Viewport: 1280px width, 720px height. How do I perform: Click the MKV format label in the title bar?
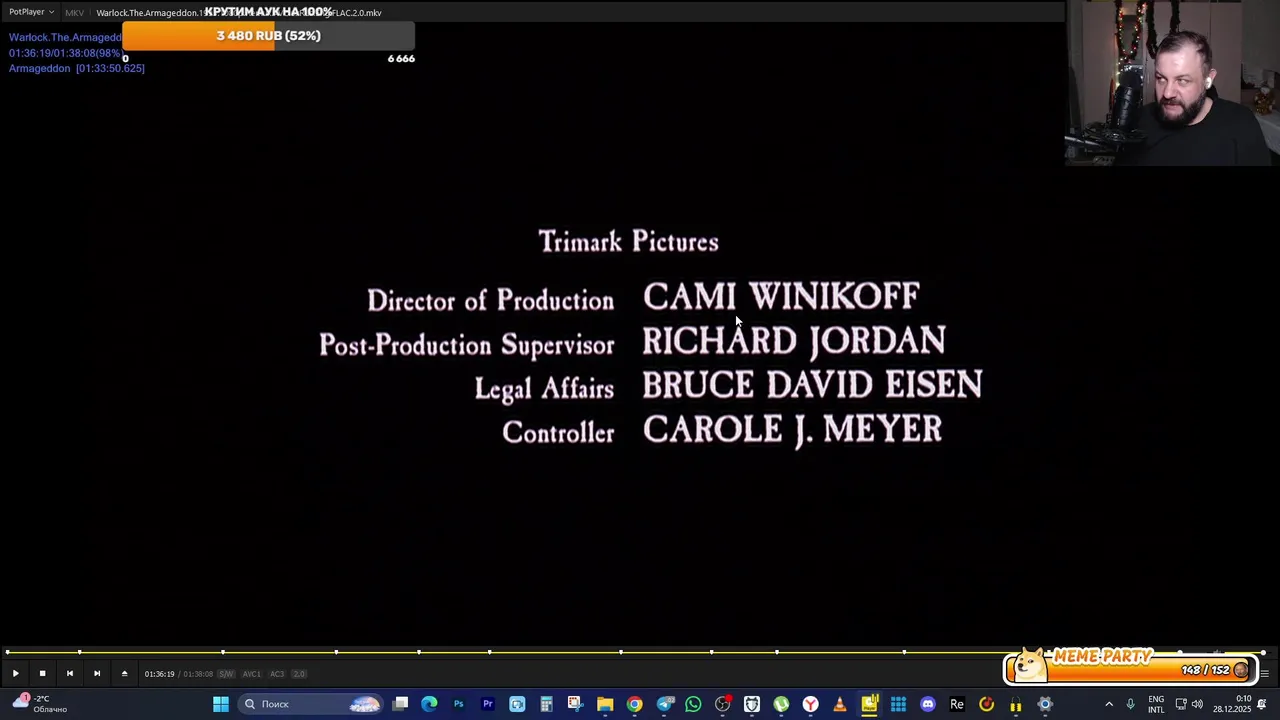click(x=75, y=12)
